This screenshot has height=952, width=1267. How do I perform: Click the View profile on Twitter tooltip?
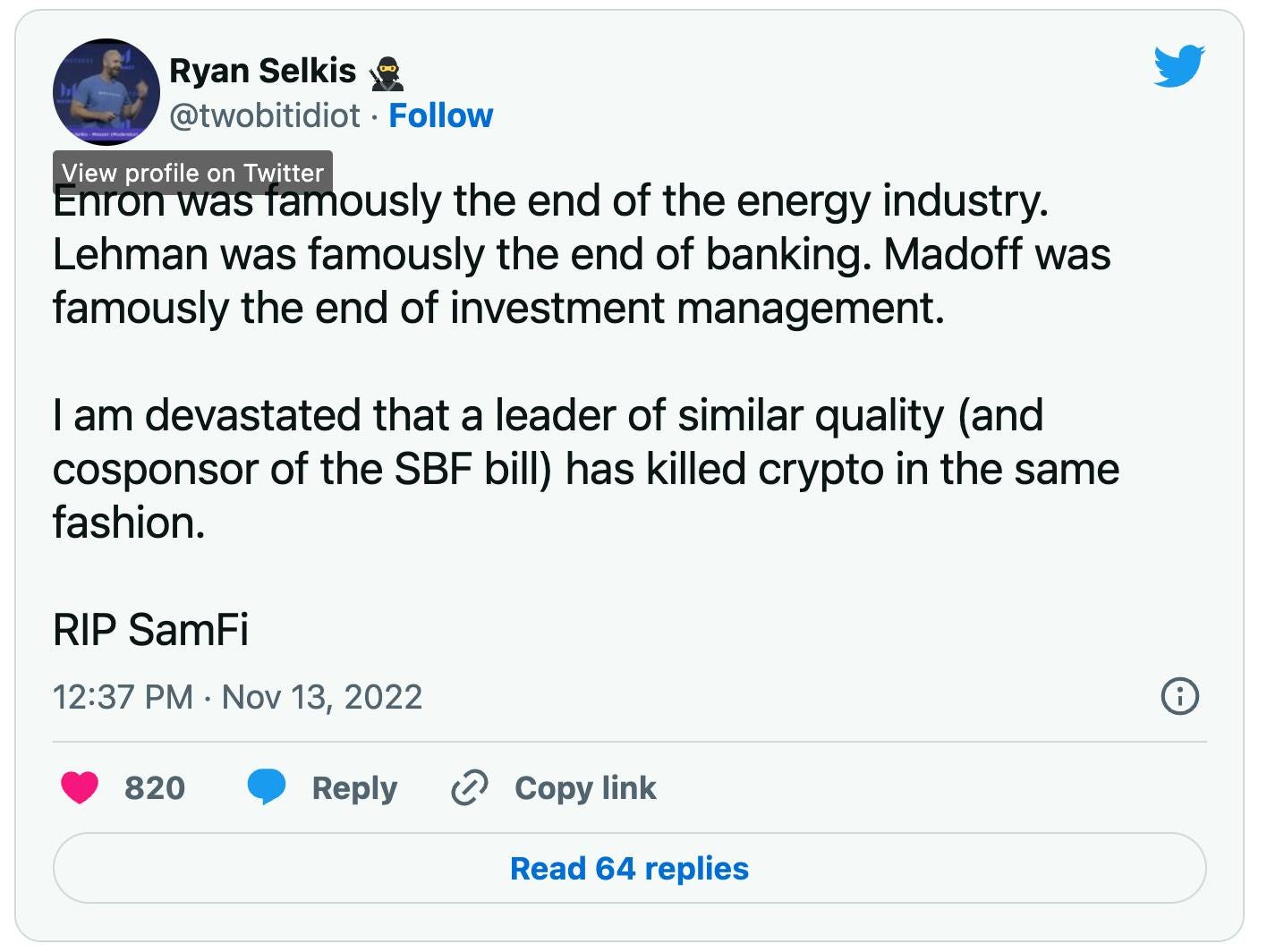(x=193, y=172)
